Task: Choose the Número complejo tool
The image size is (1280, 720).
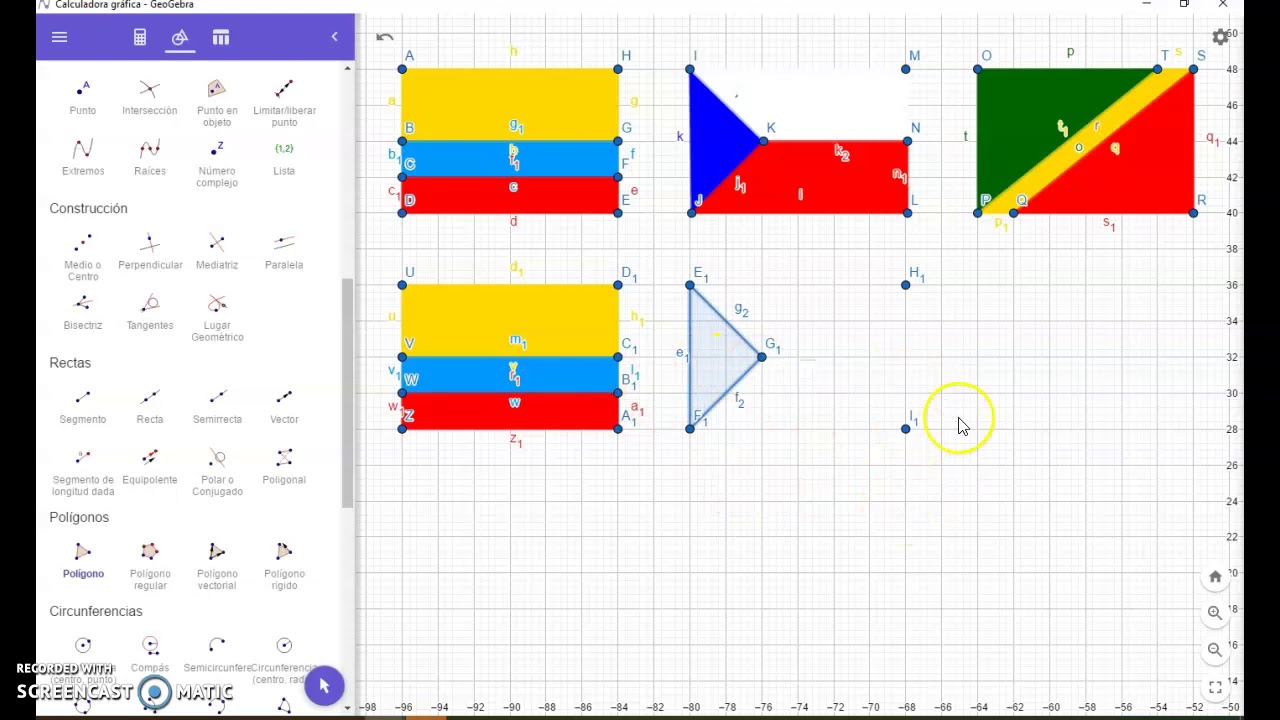Action: point(217,164)
